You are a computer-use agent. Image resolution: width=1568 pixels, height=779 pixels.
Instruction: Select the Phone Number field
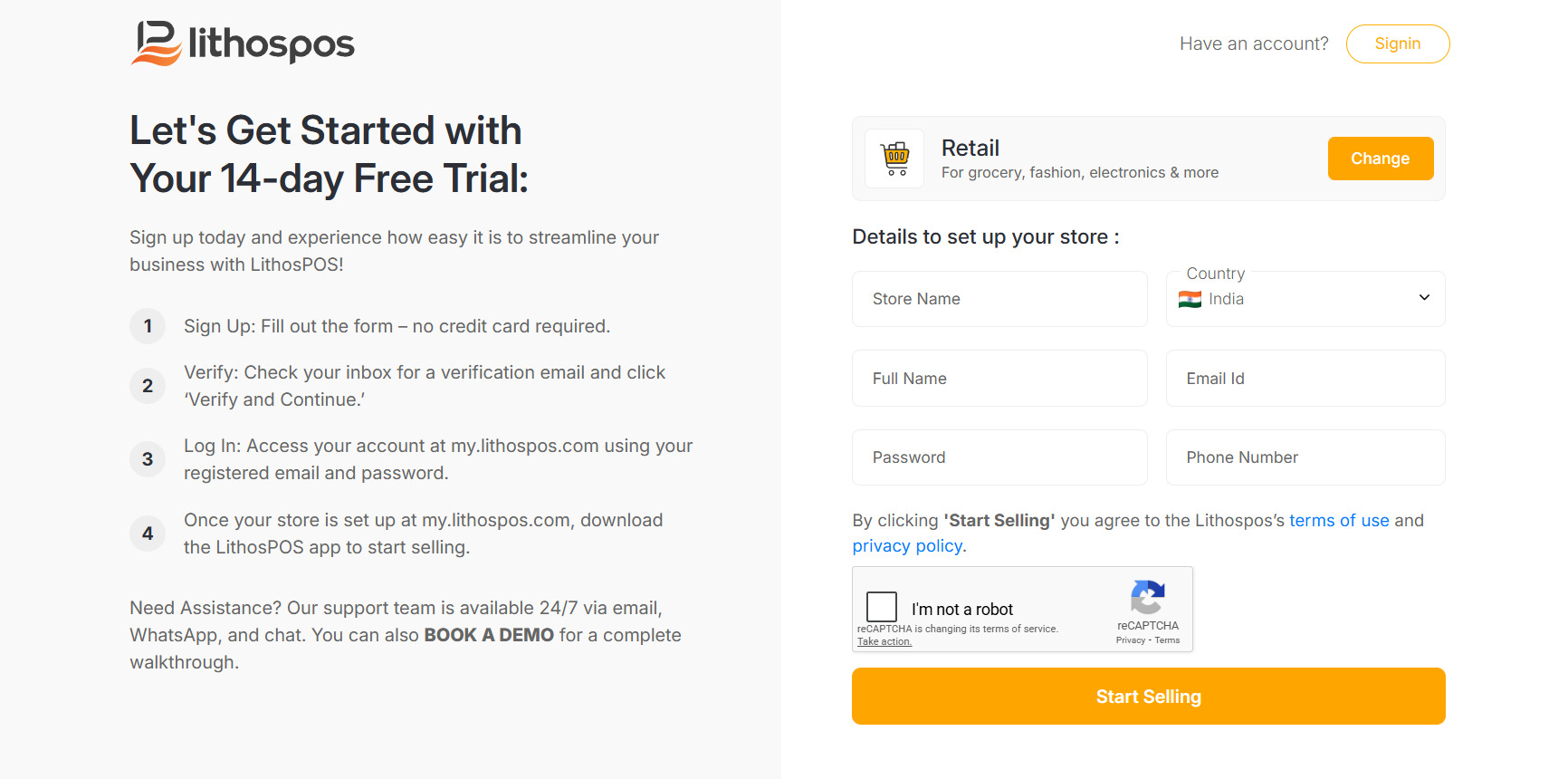1305,457
